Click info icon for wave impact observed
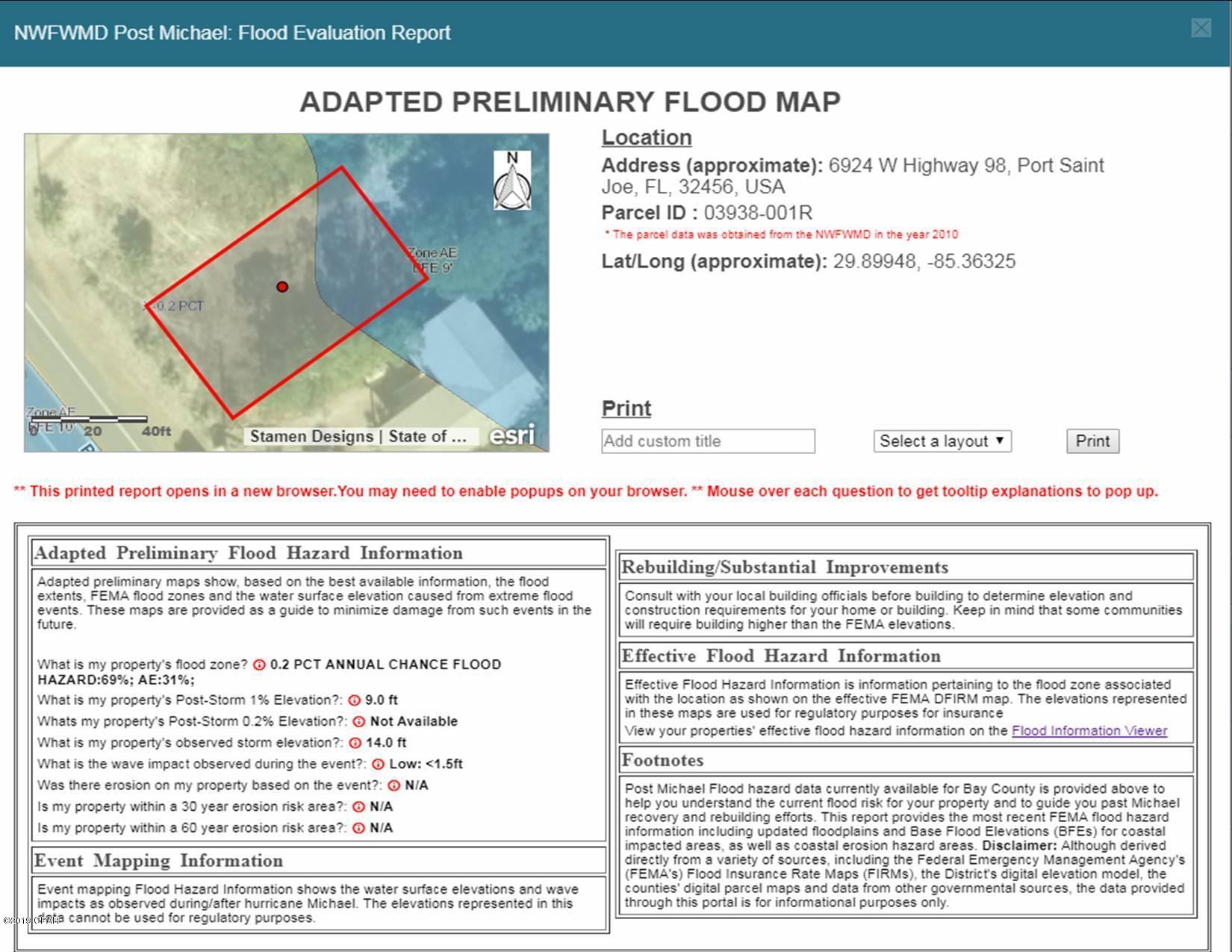 [378, 764]
